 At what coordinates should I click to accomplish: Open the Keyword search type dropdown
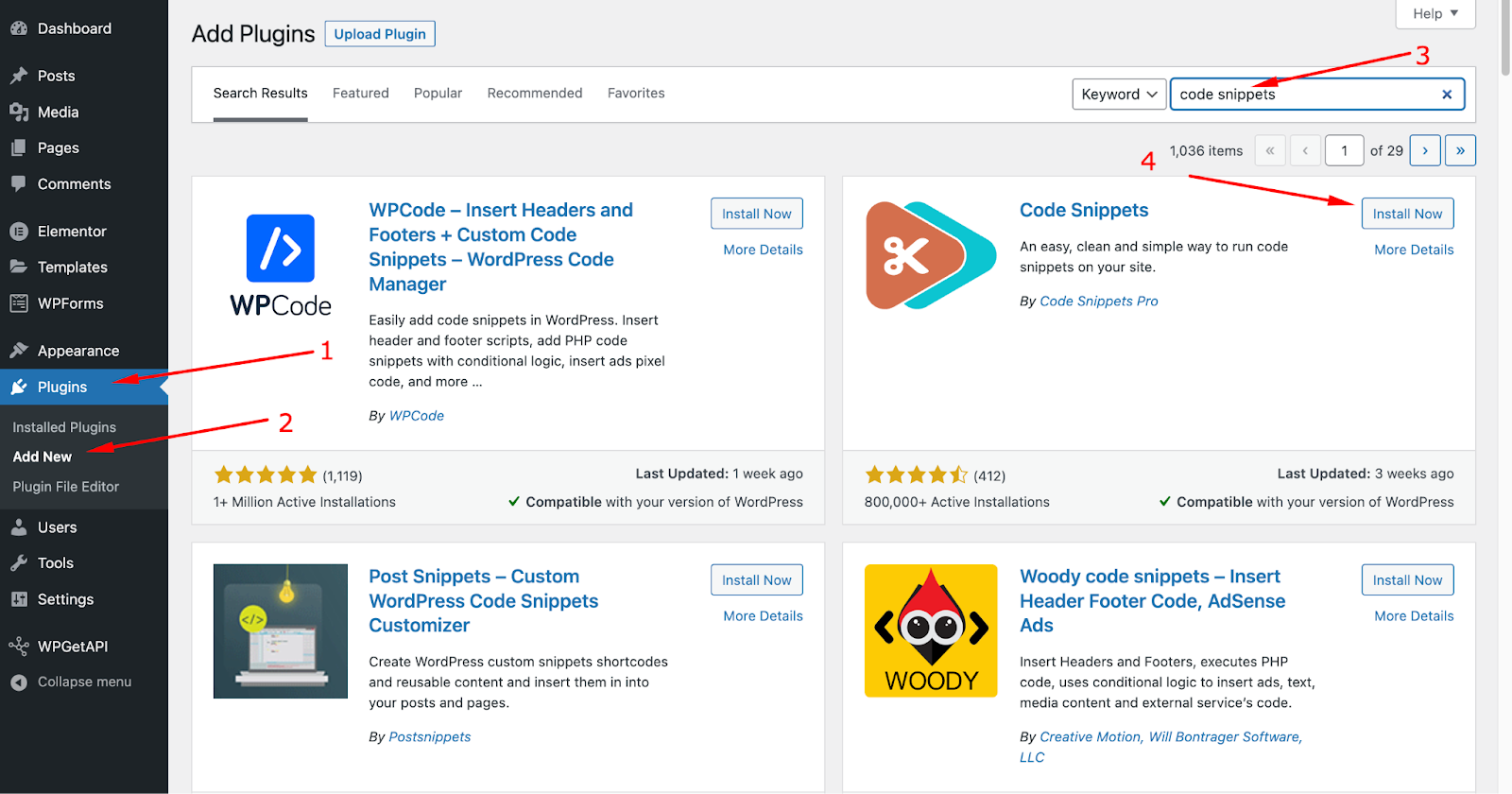tap(1119, 95)
